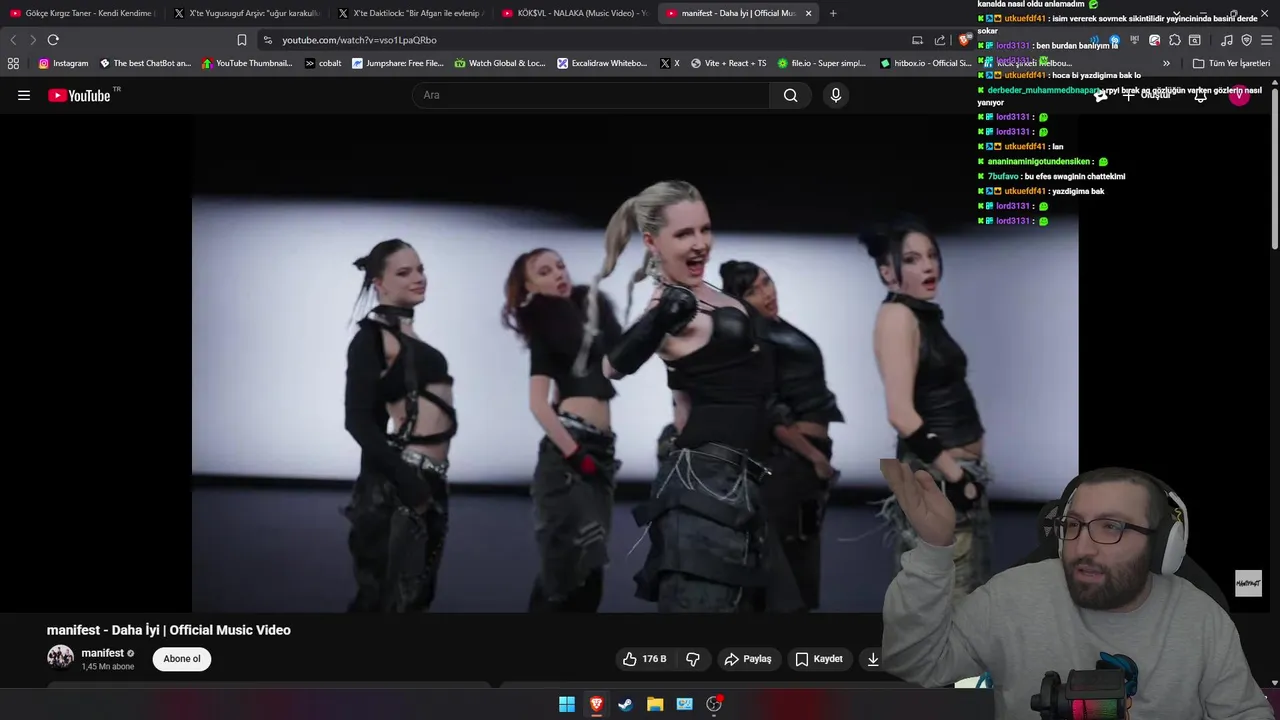Open cobalt bookmark
Screen dimensions: 1280x720
tap(323, 63)
